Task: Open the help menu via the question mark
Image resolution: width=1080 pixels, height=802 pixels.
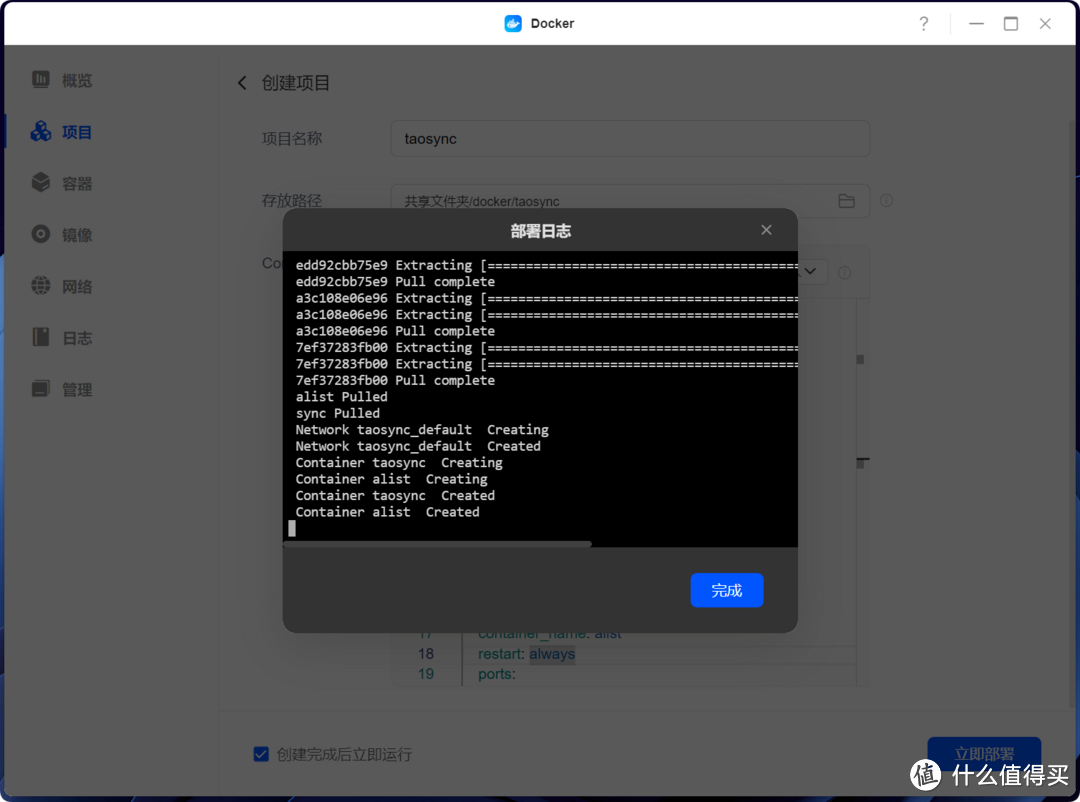Action: point(923,22)
